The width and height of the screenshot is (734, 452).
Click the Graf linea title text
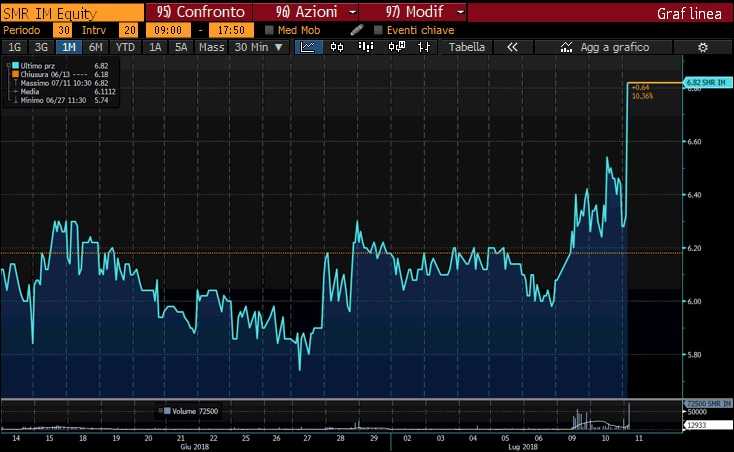click(x=689, y=14)
